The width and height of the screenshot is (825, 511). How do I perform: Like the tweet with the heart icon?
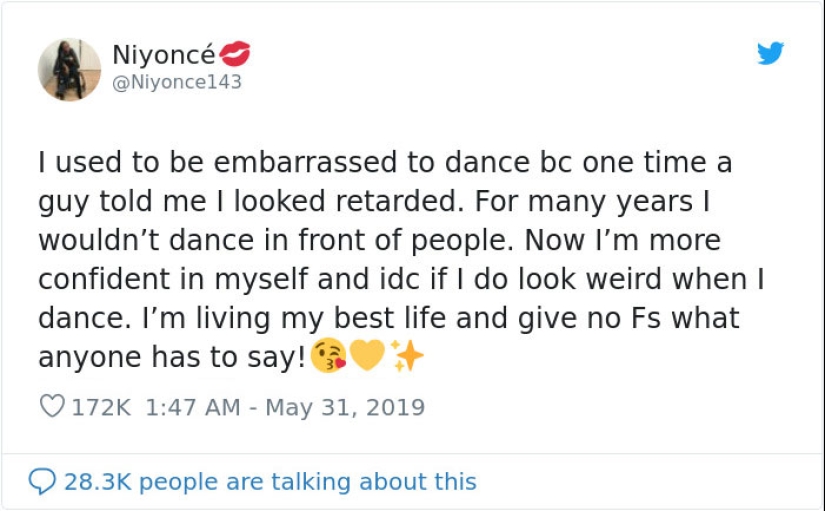pos(50,407)
